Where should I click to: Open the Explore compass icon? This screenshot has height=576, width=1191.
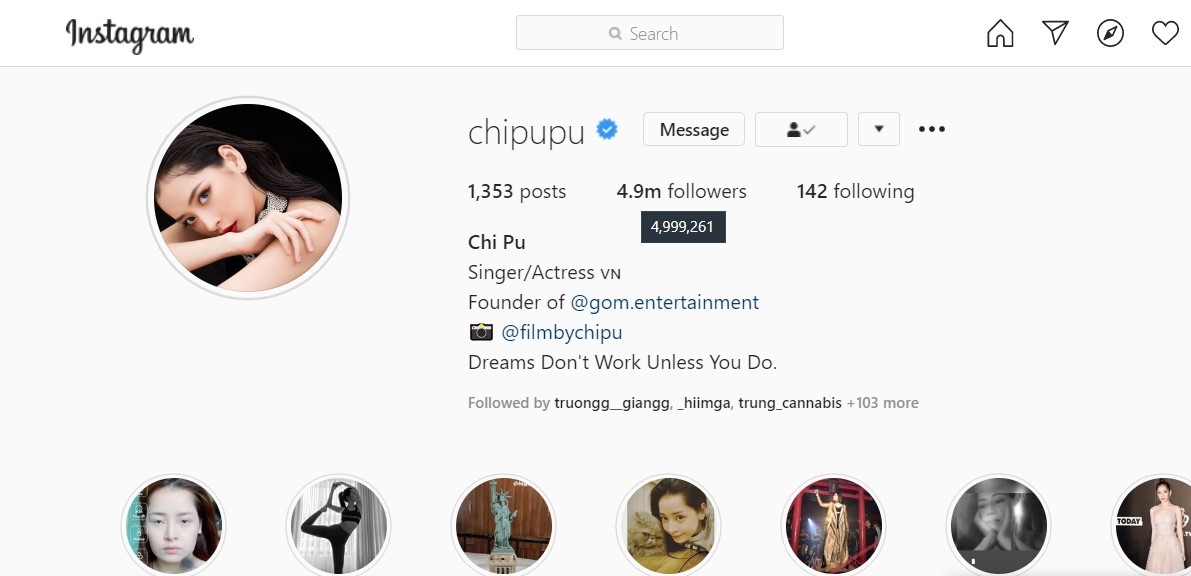[1110, 33]
